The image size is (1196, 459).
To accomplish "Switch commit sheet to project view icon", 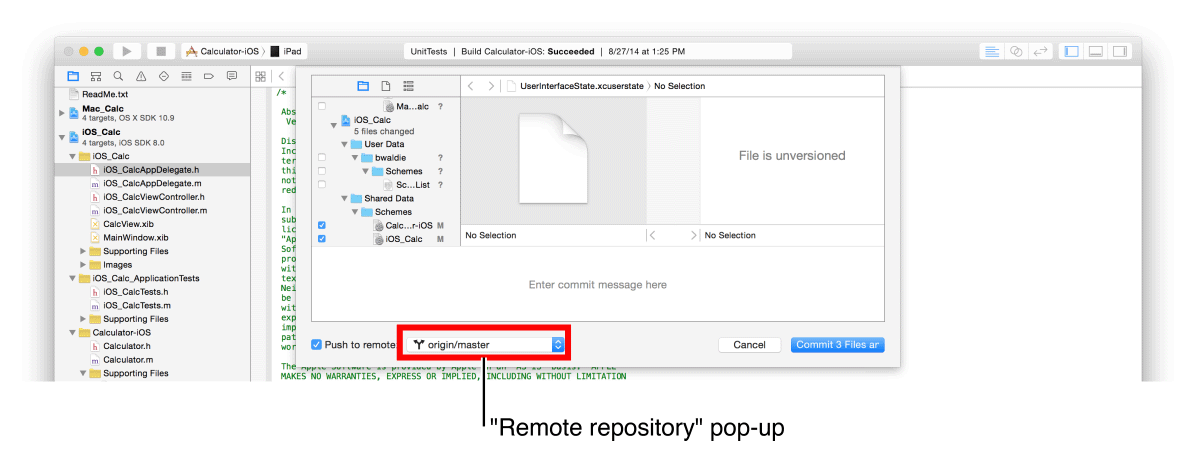I will point(363,85).
